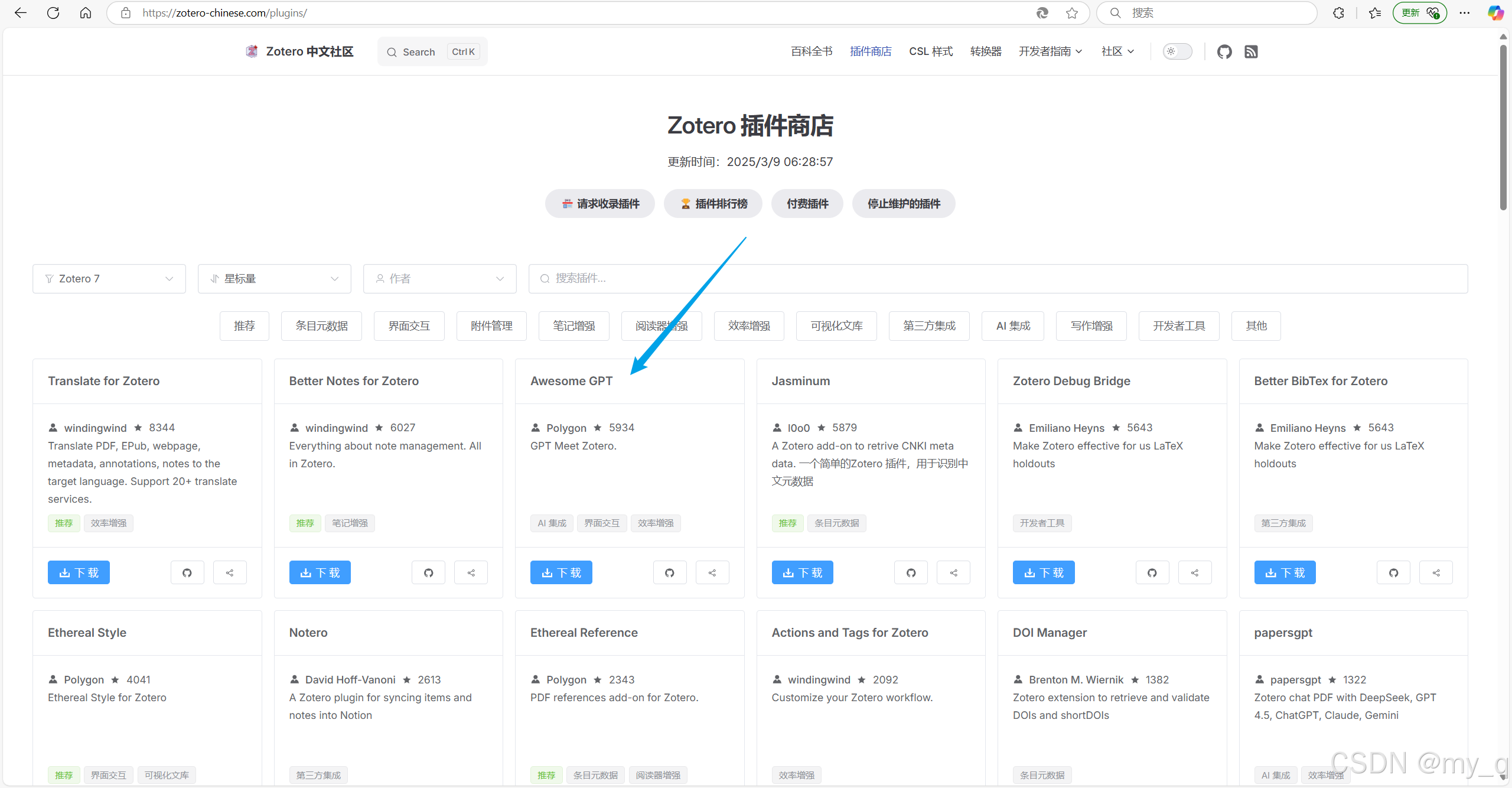1512x788 pixels.
Task: Open 转换器 in the top navigation
Action: (986, 51)
